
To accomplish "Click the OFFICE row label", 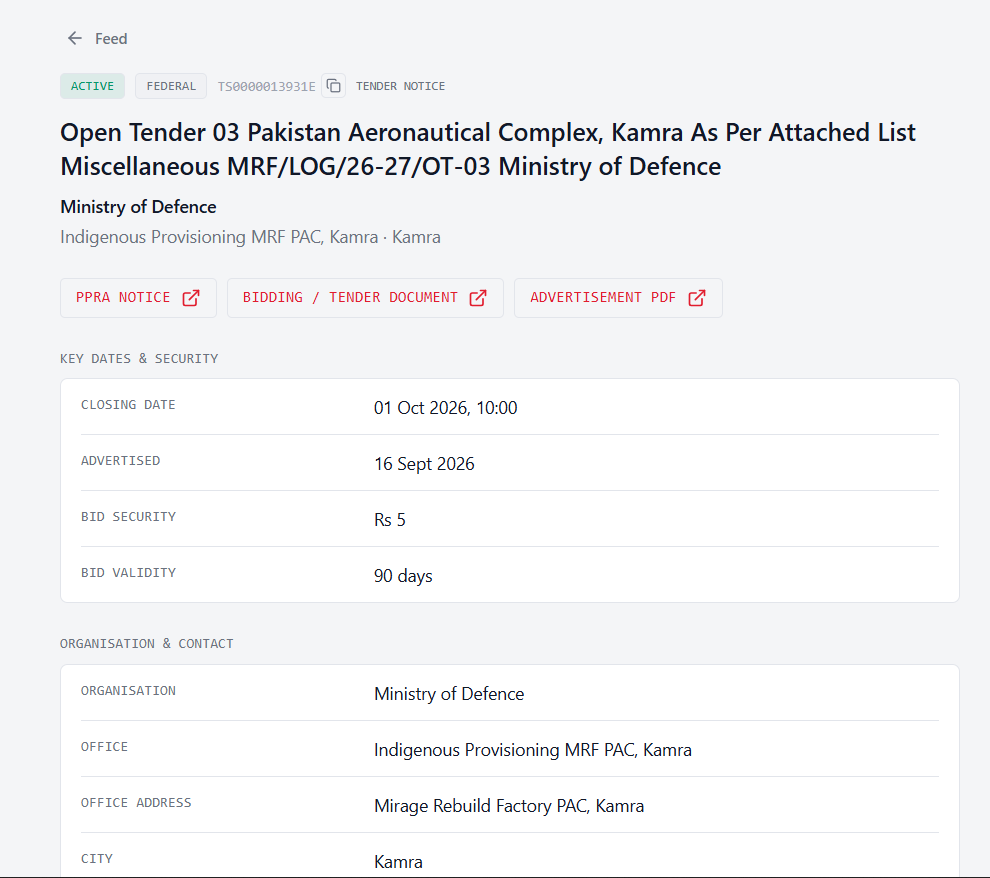I will click(x=104, y=747).
